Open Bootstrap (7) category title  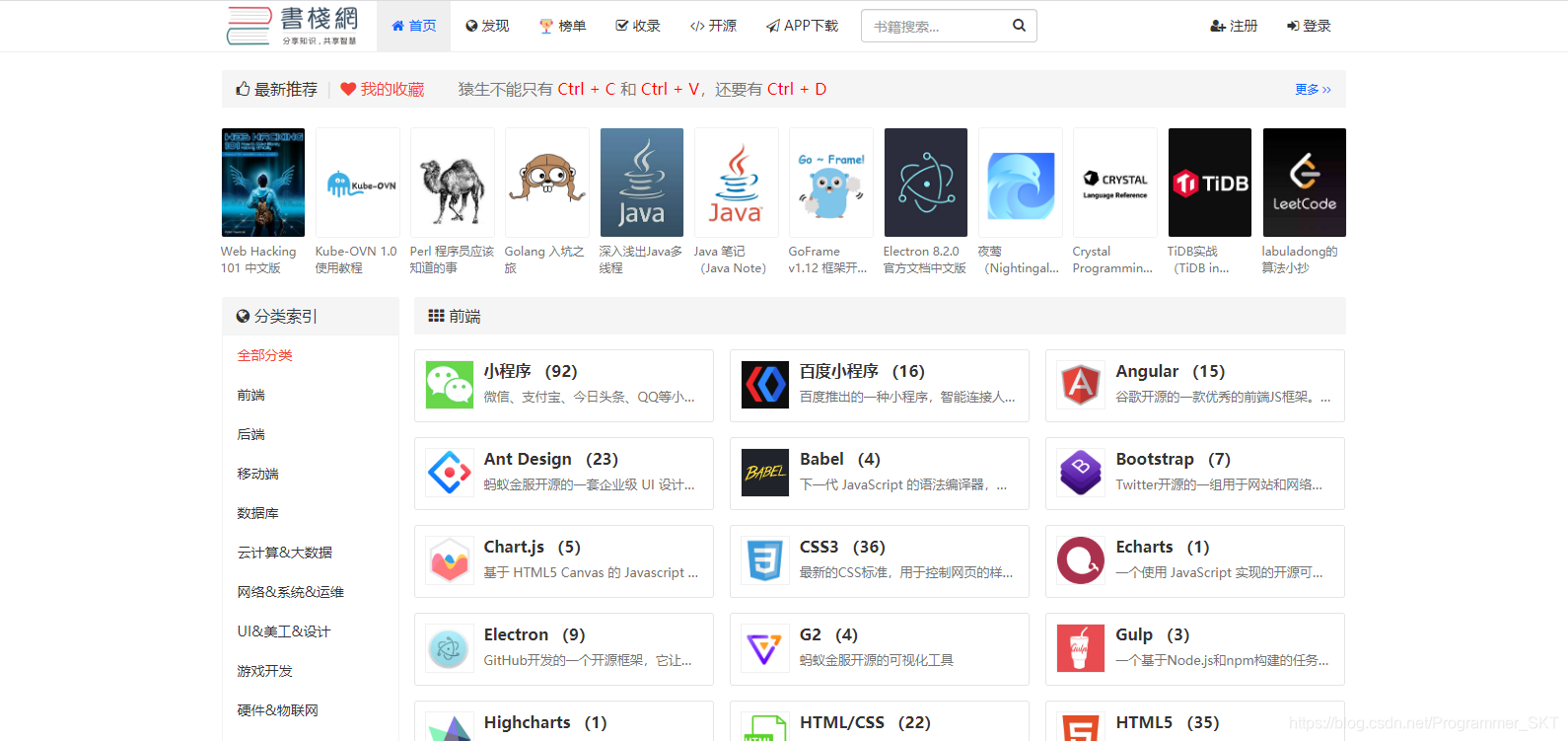click(x=1174, y=459)
